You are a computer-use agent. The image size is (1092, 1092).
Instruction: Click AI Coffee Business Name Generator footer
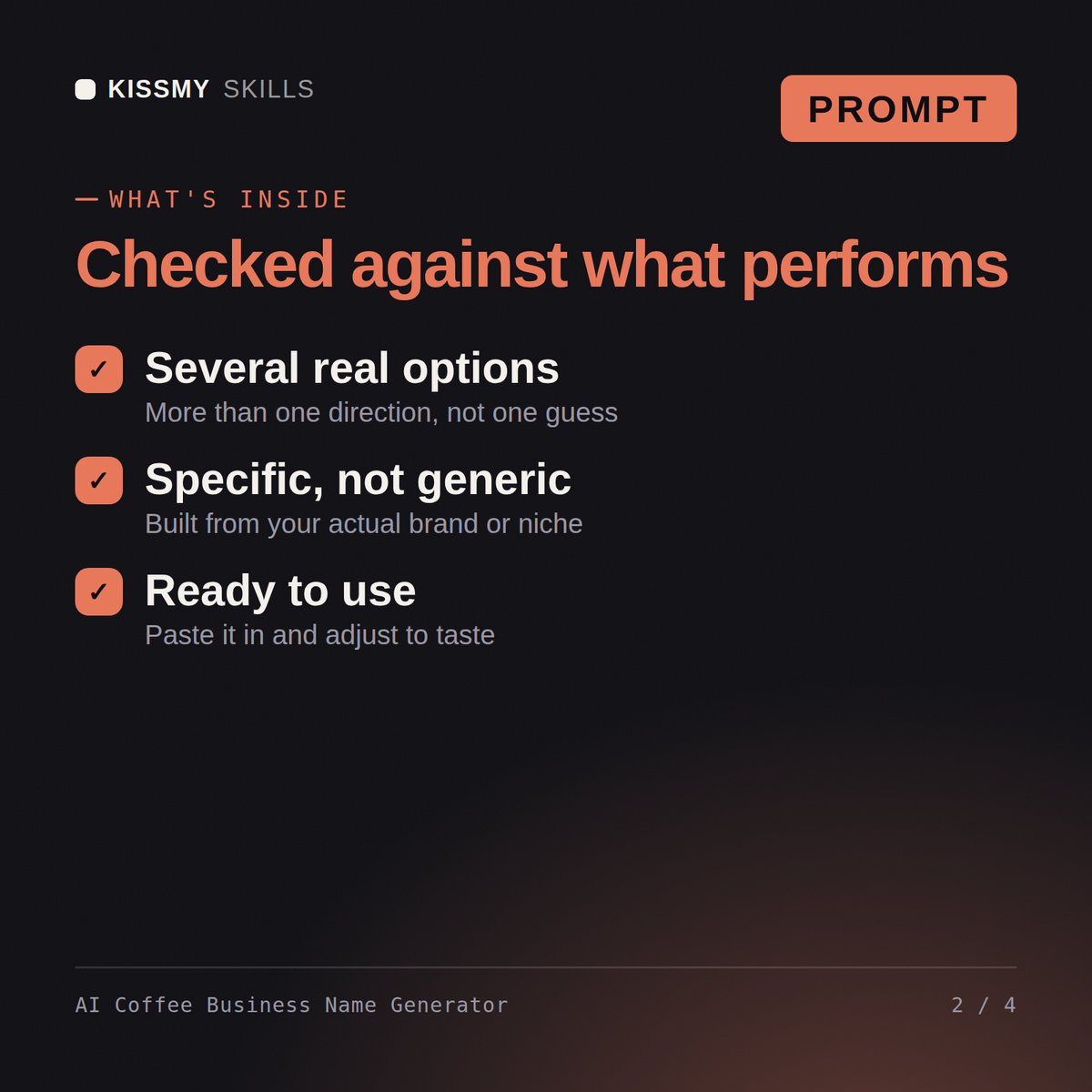click(291, 1005)
